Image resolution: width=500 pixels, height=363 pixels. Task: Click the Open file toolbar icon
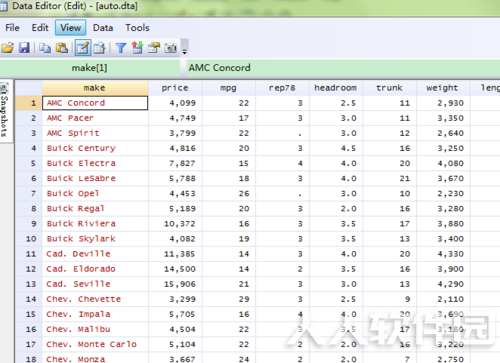pyautogui.click(x=8, y=48)
